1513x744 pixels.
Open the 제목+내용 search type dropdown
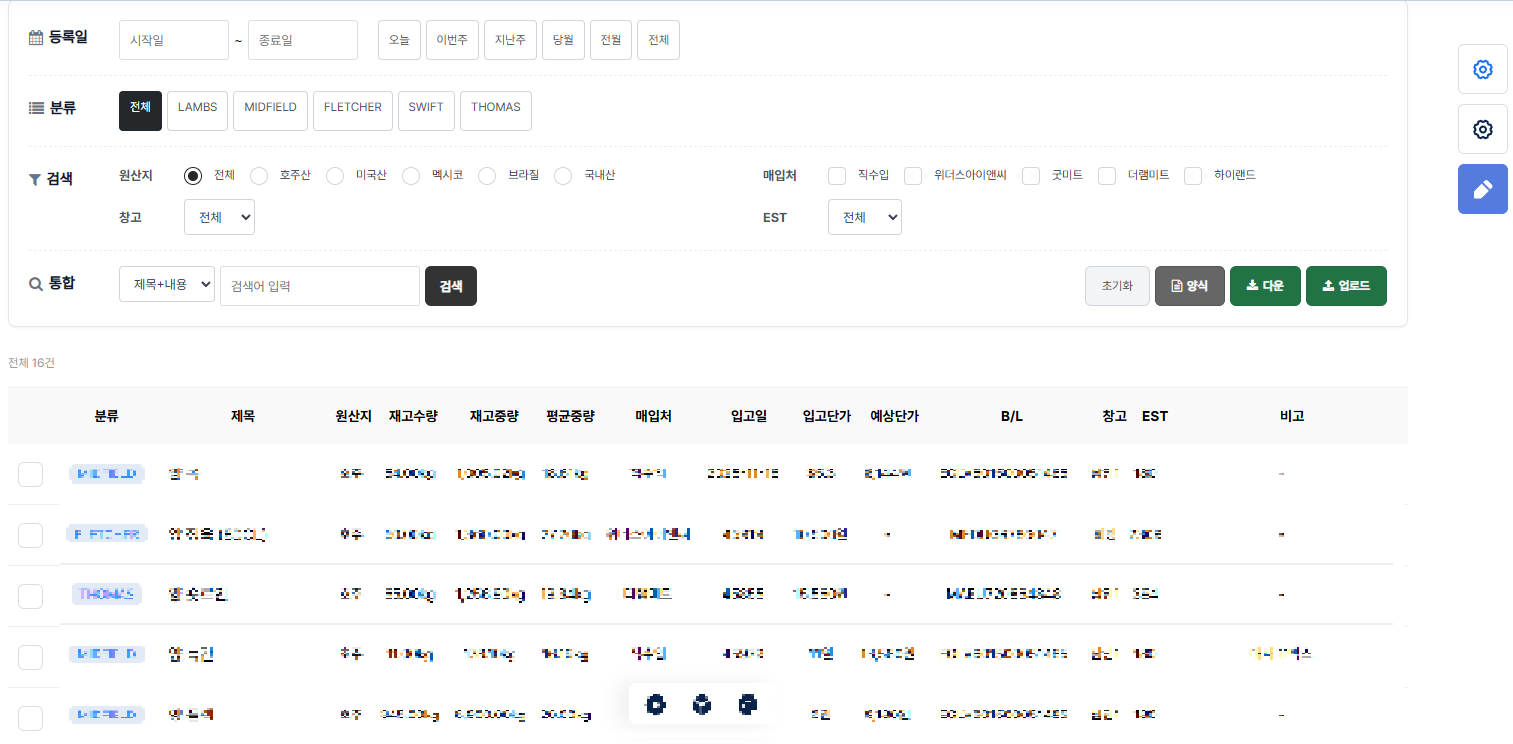(167, 285)
